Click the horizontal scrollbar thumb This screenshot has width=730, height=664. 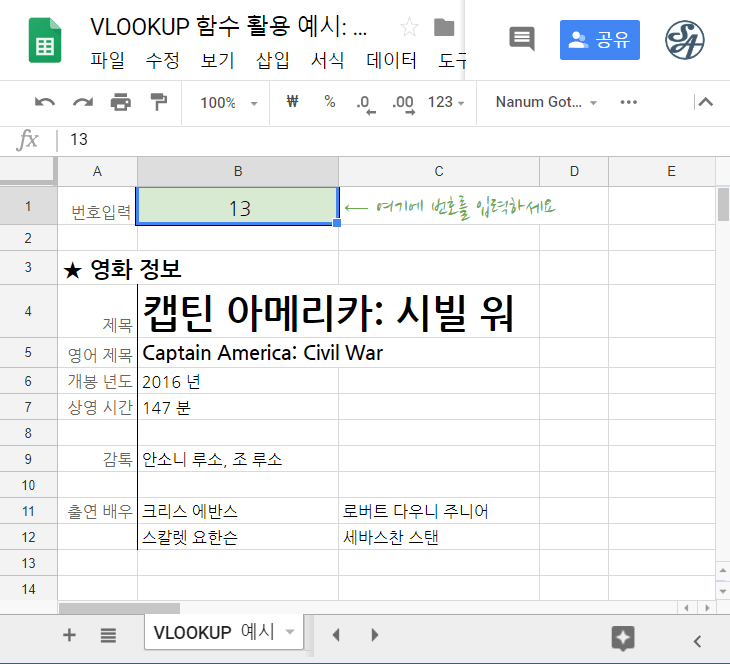click(119, 608)
